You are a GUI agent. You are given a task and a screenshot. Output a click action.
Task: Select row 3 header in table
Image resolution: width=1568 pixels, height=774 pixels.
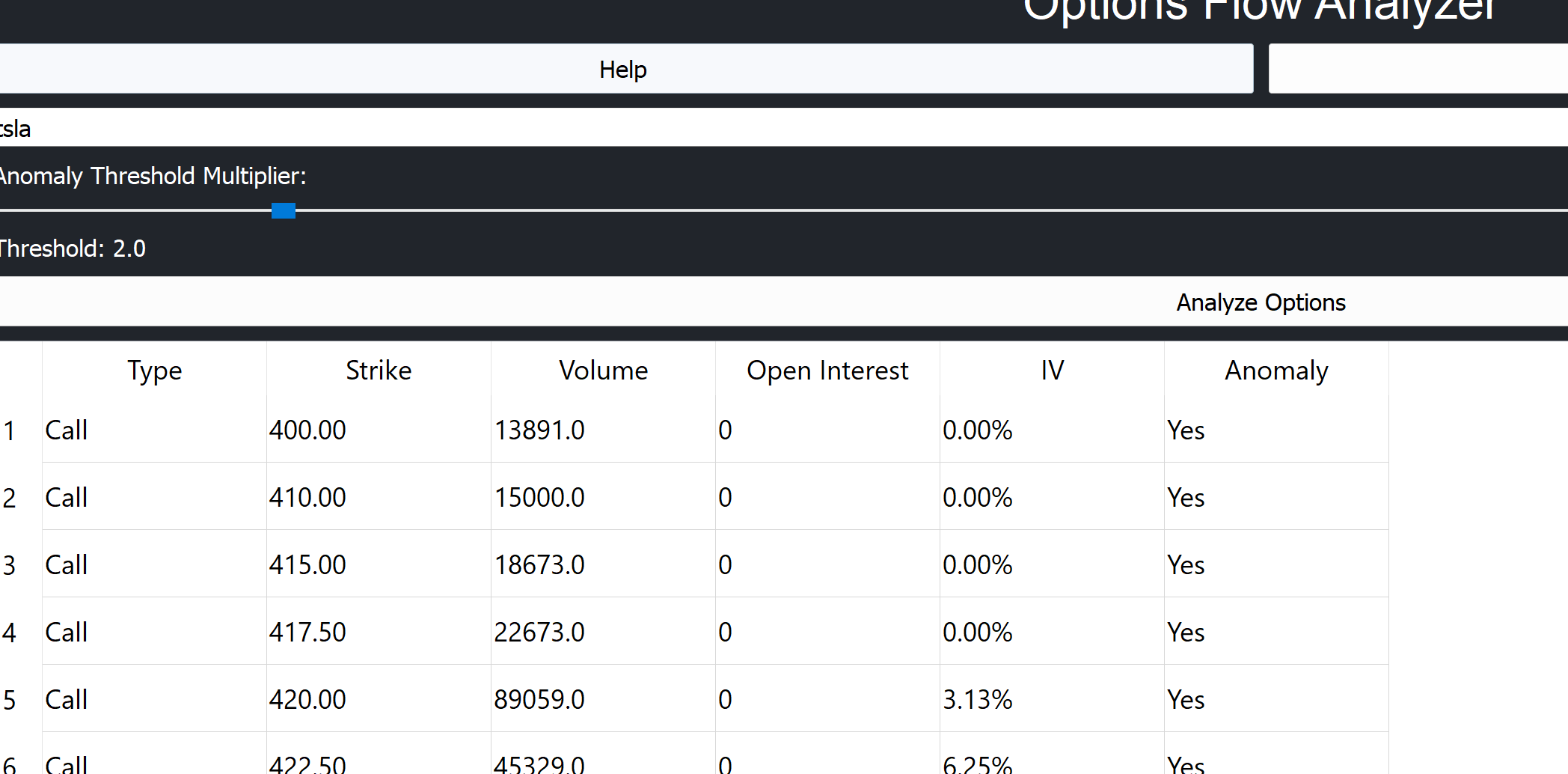[x=10, y=565]
